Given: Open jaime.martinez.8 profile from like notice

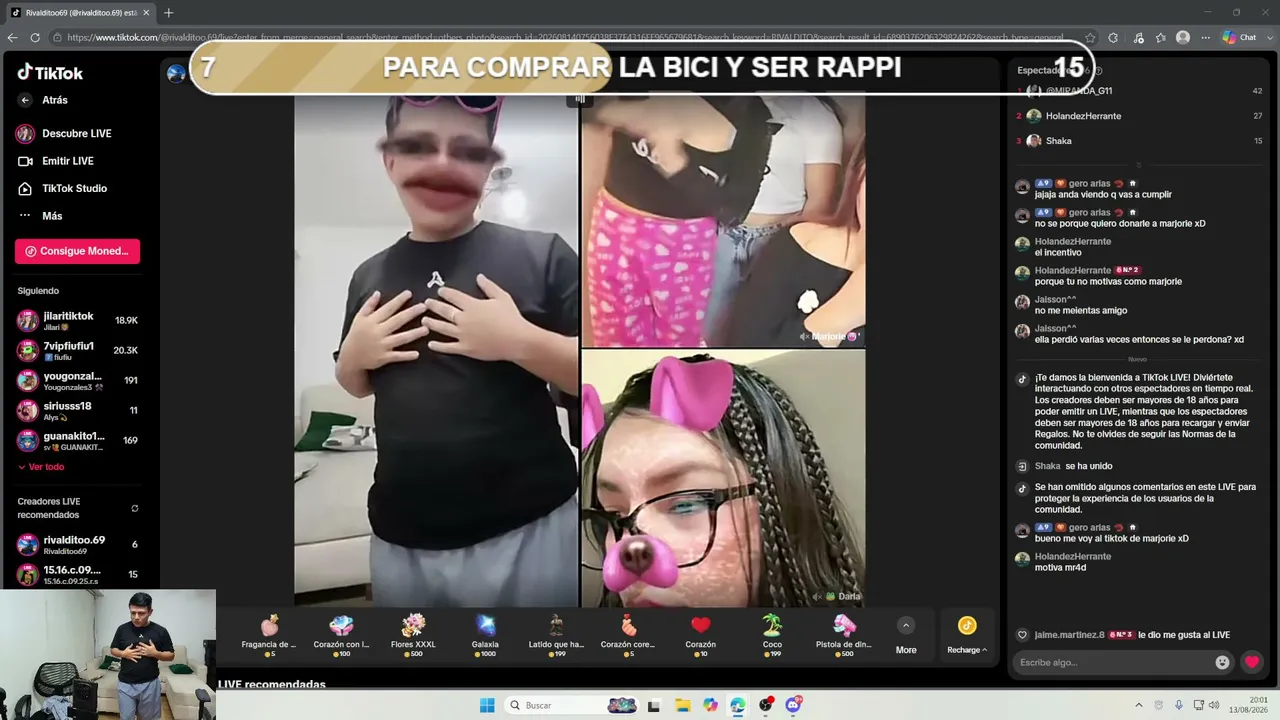Looking at the screenshot, I should (x=1069, y=635).
